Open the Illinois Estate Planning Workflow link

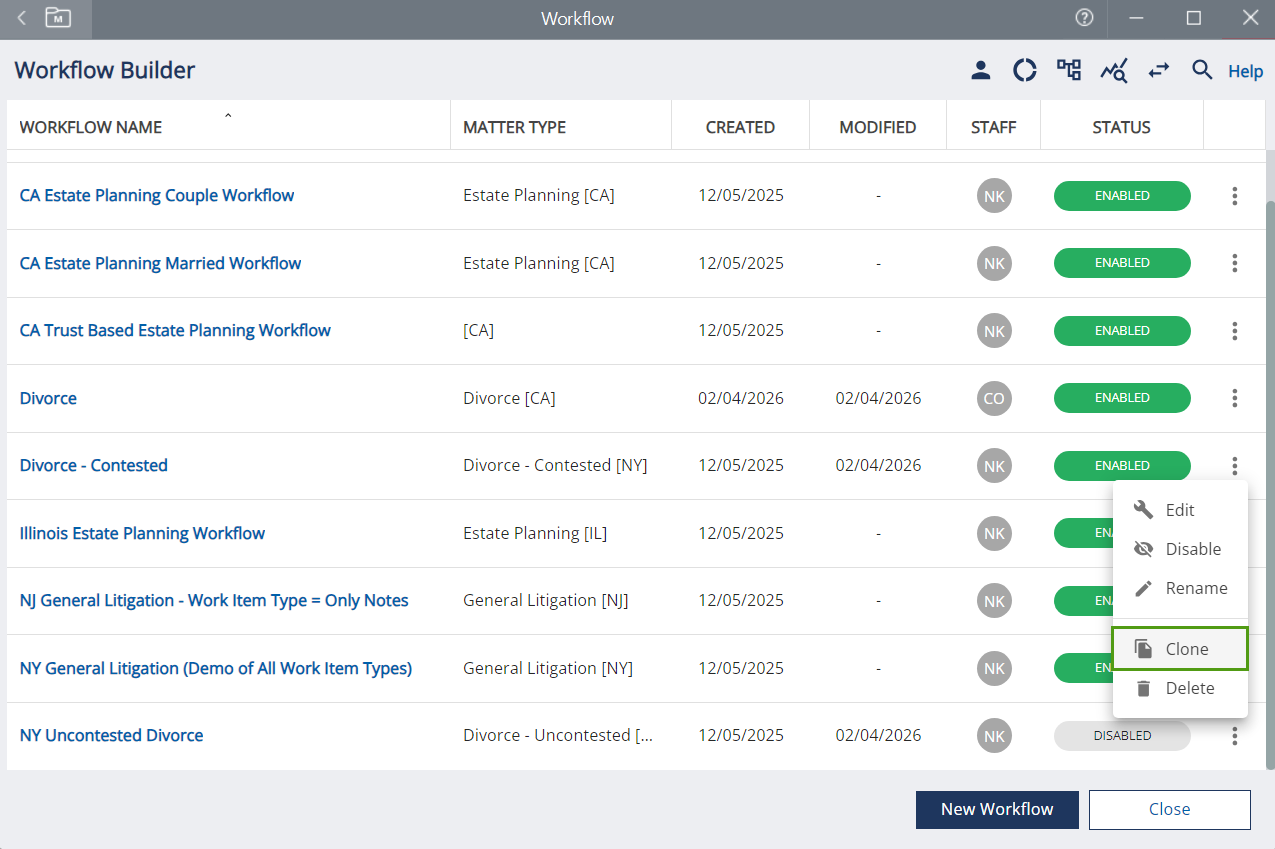click(142, 533)
